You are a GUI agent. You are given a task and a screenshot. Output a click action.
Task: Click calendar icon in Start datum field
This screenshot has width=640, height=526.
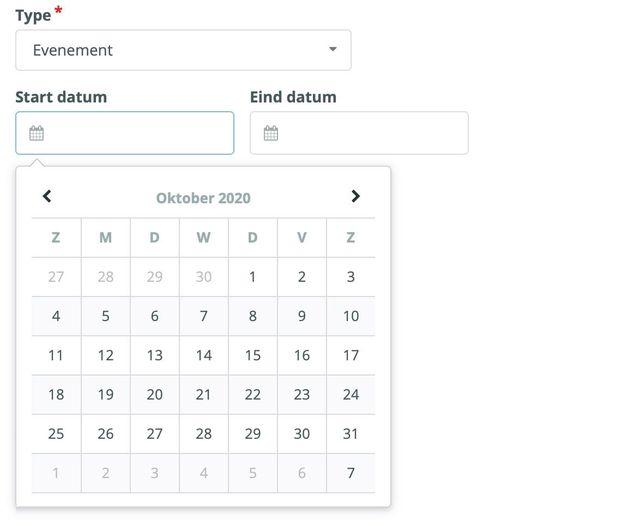(36, 133)
